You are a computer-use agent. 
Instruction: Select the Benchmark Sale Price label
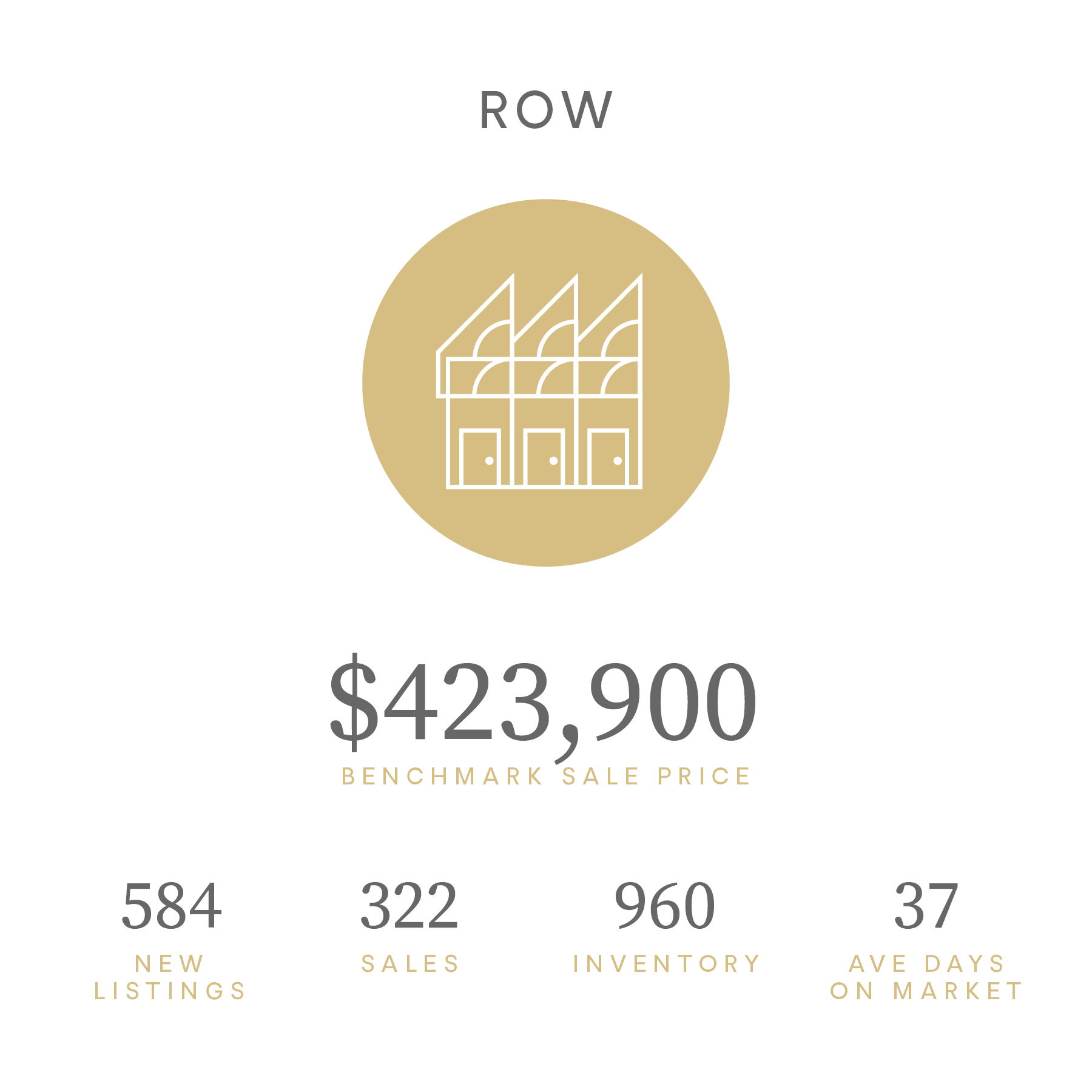coord(546,777)
